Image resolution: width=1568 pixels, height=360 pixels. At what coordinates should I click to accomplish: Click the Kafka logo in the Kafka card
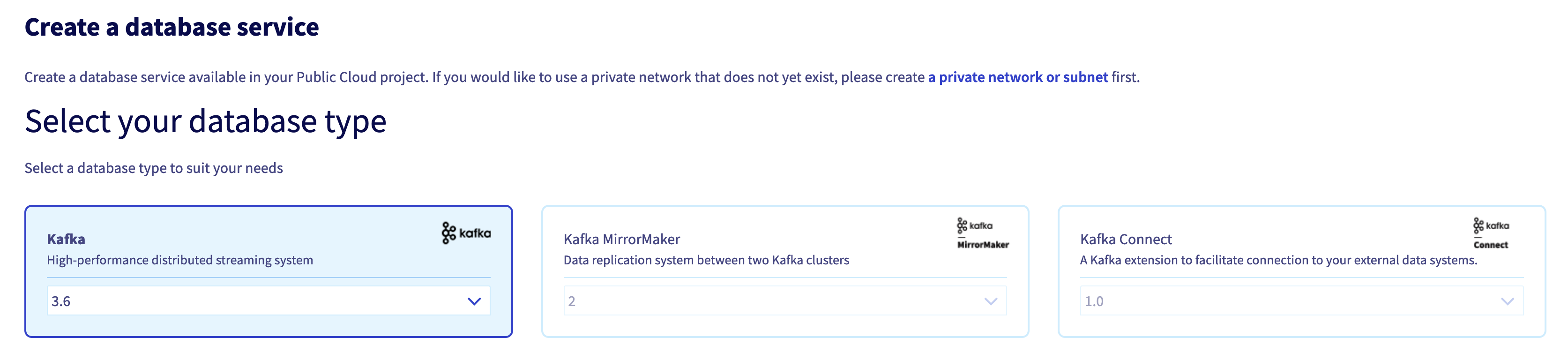point(466,232)
